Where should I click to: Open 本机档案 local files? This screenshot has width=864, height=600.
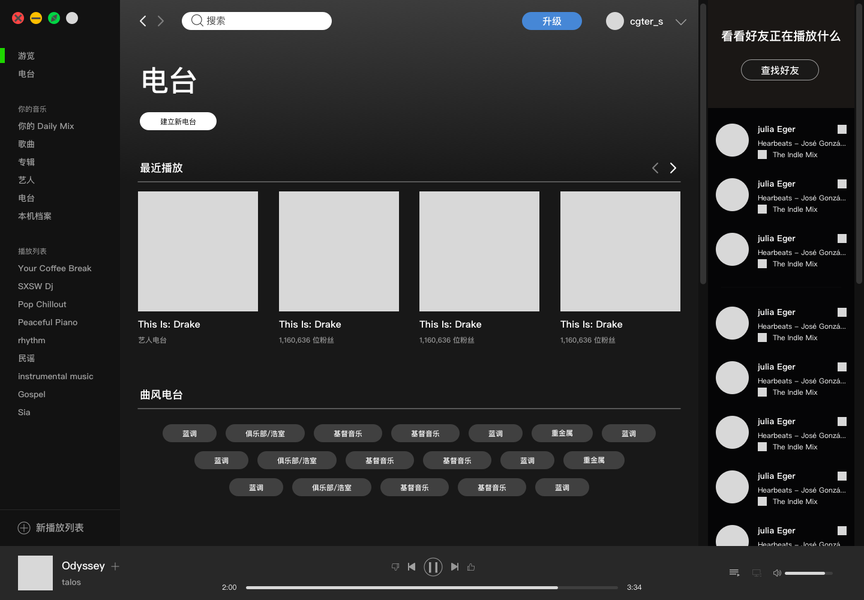(x=34, y=216)
